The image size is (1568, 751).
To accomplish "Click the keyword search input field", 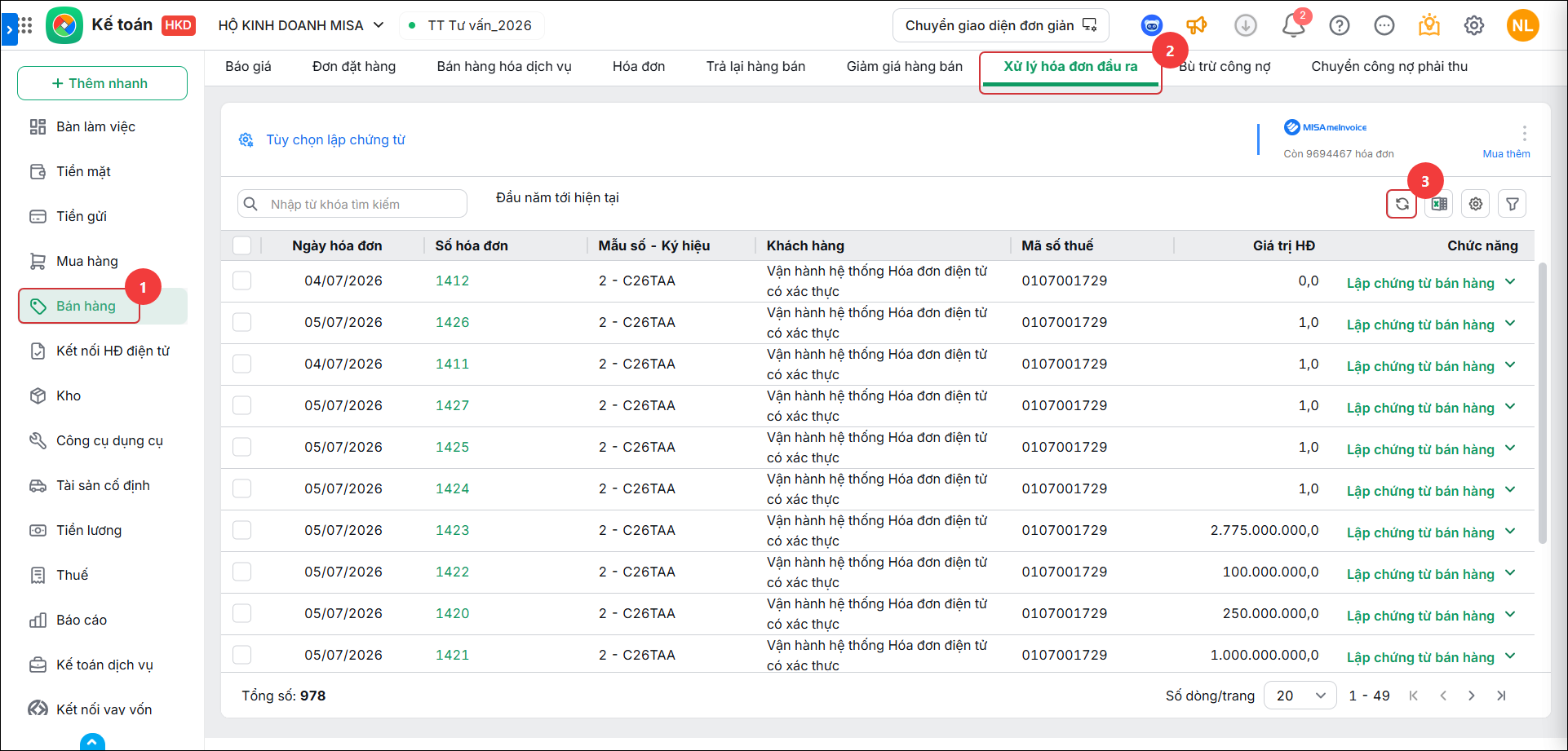I will 352,204.
